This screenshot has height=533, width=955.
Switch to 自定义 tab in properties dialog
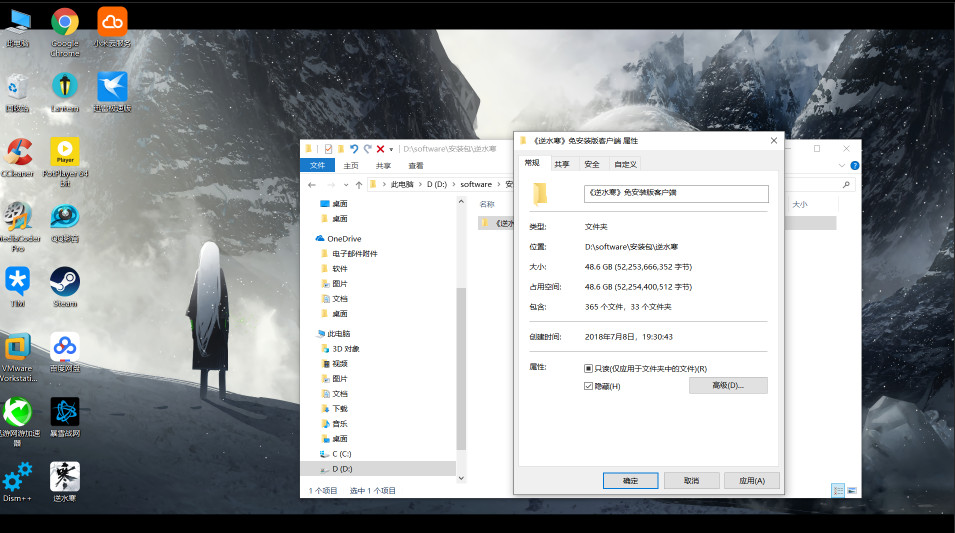626,164
